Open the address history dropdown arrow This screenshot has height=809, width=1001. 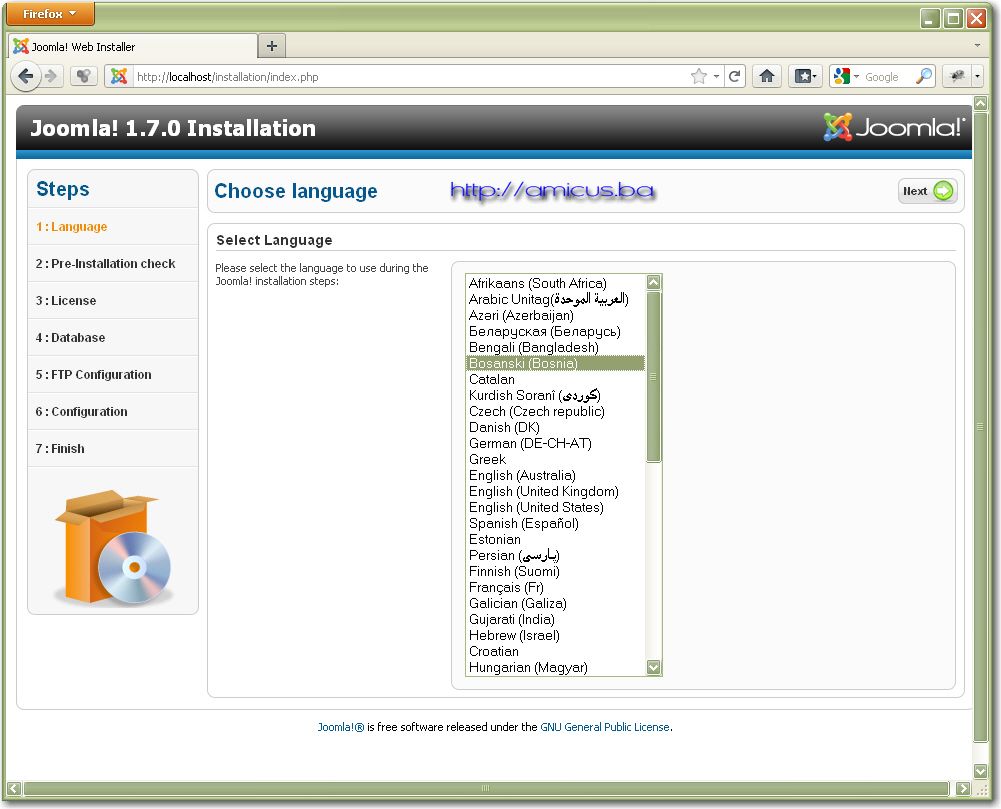[x=716, y=77]
